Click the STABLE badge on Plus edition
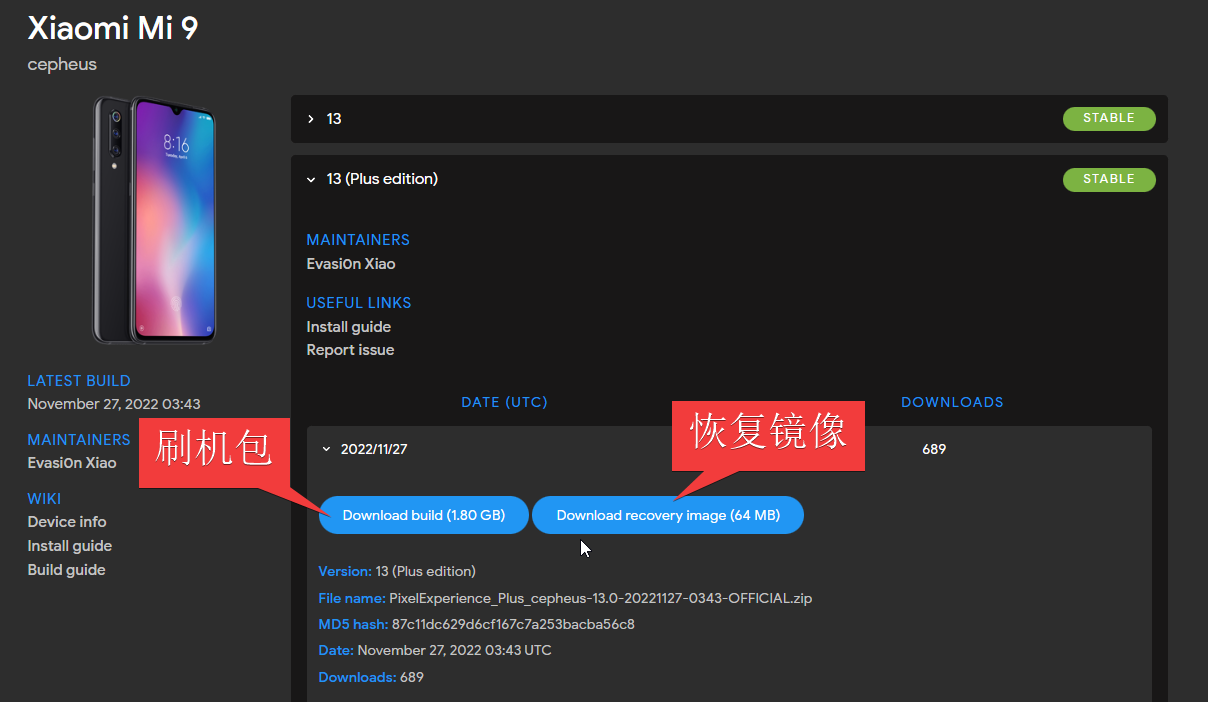The image size is (1208, 702). (x=1108, y=180)
